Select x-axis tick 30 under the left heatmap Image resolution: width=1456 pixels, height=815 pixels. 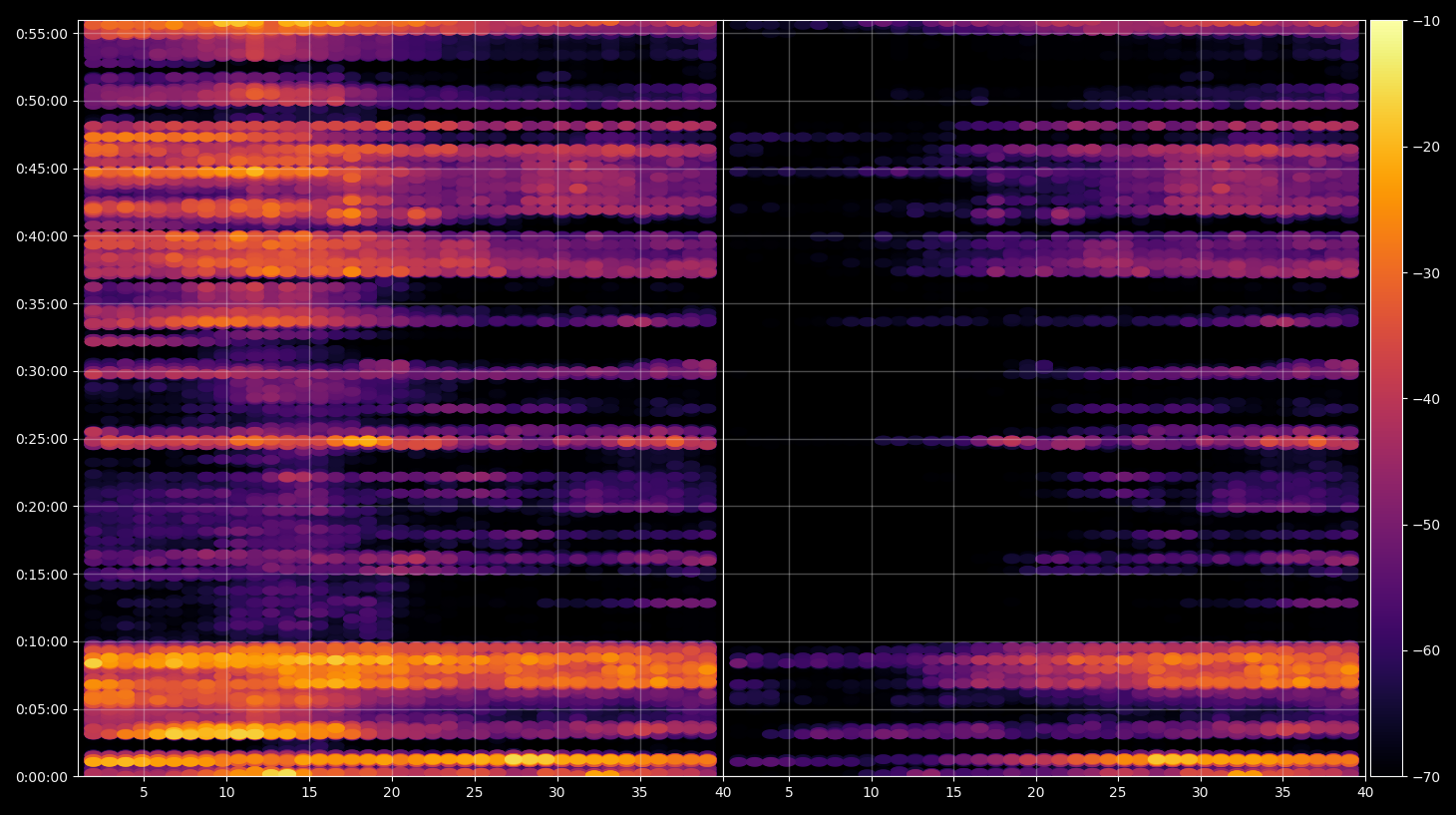click(556, 793)
